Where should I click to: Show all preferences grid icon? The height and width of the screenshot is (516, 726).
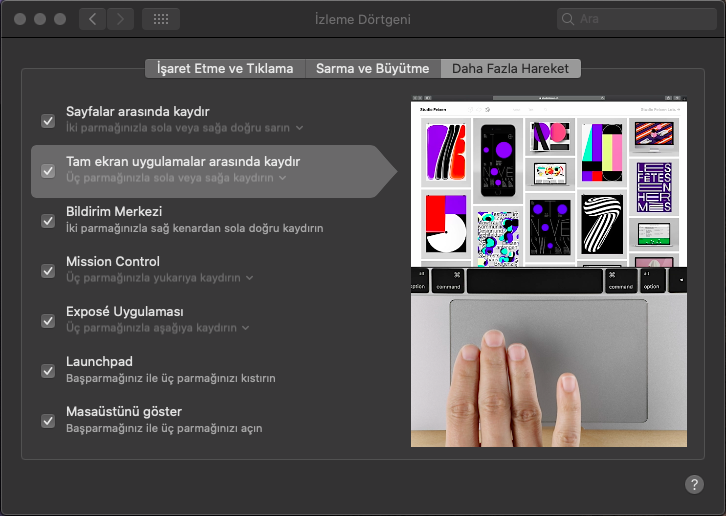[161, 19]
